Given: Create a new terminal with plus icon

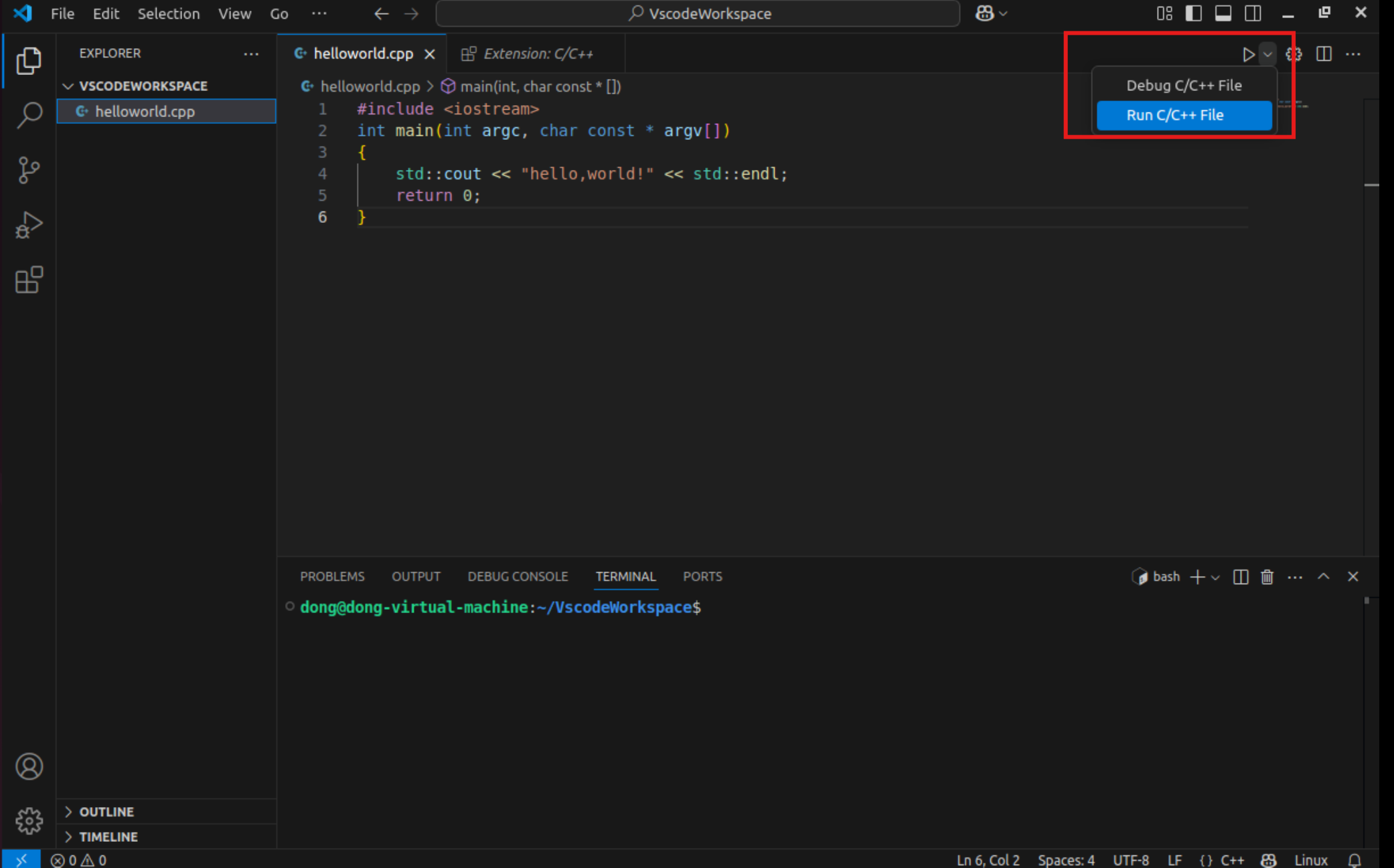Looking at the screenshot, I should click(x=1198, y=576).
